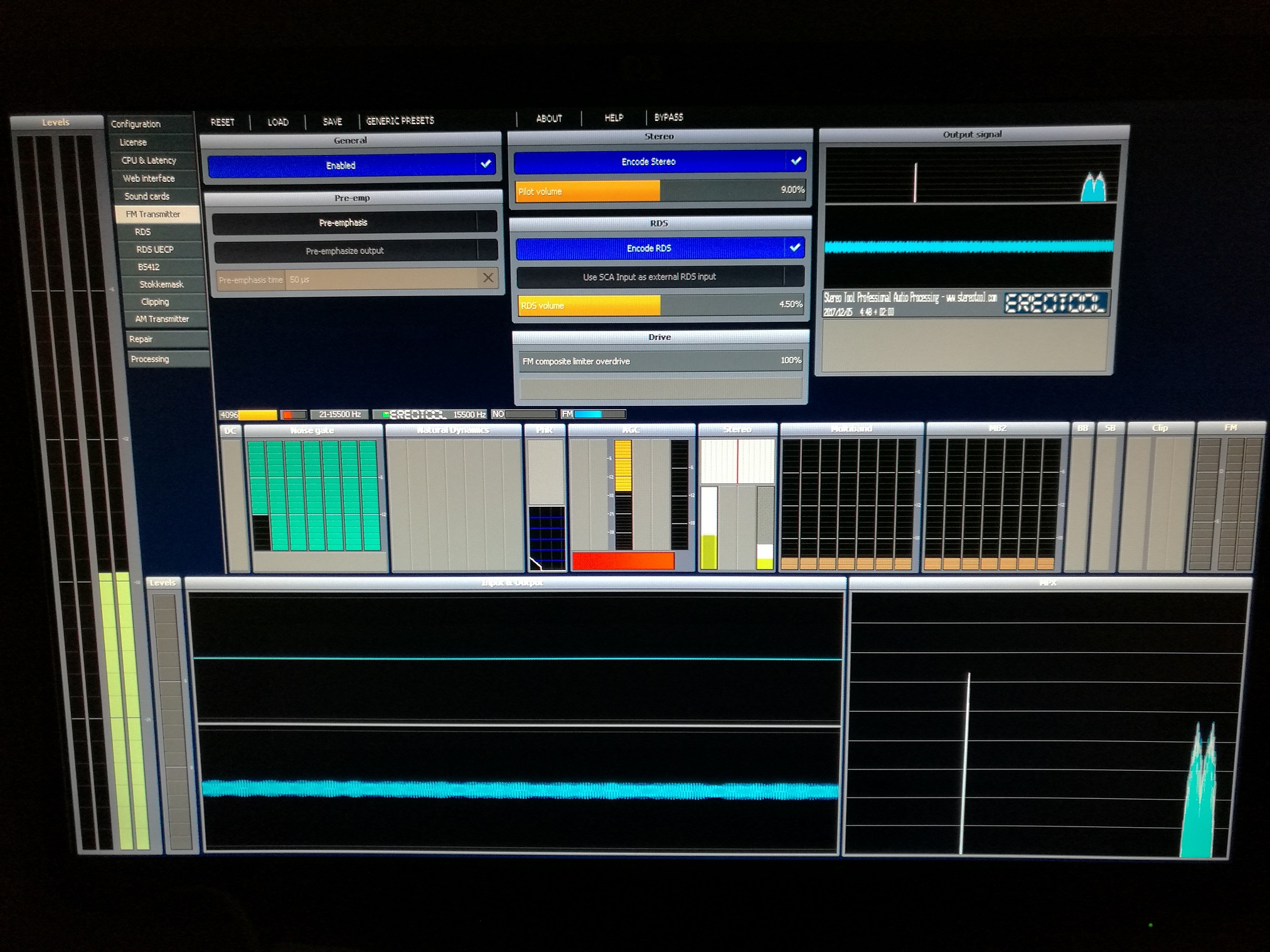Adjust the Pilot volume slider

tap(659, 191)
